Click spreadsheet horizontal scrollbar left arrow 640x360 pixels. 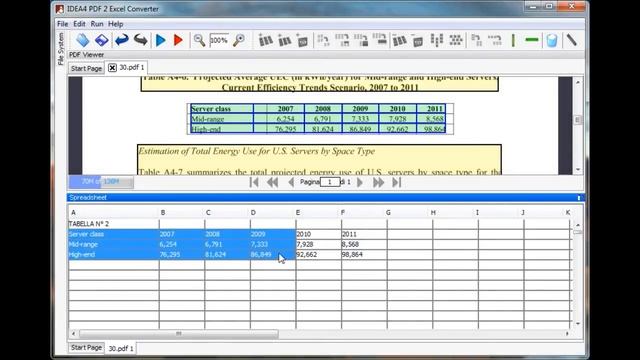(x=73, y=333)
